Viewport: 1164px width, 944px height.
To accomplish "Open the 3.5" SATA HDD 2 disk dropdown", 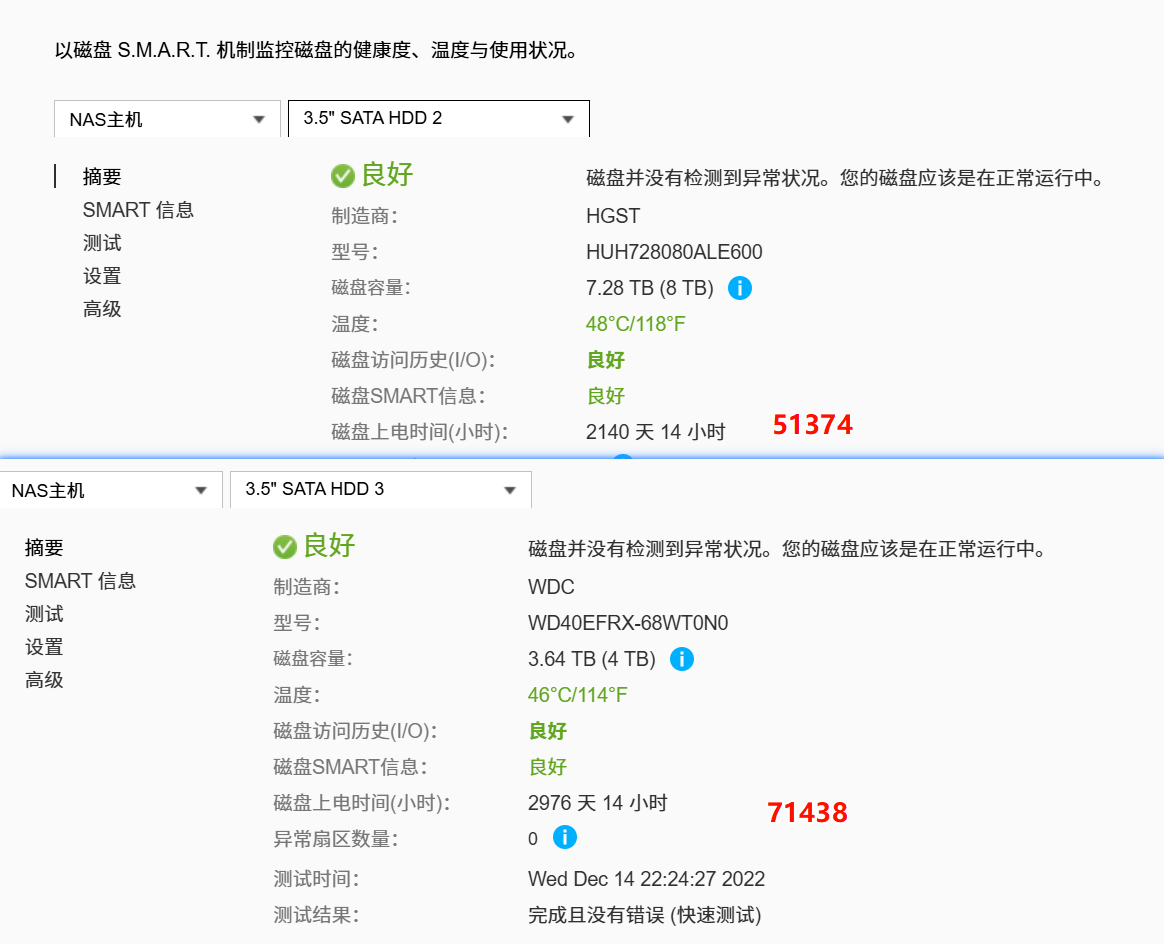I will pyautogui.click(x=438, y=119).
